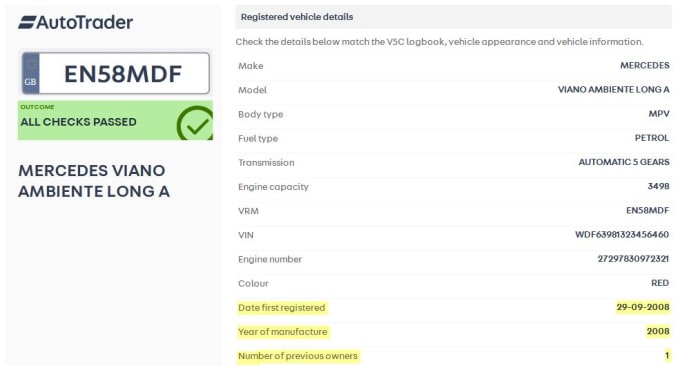The height and width of the screenshot is (366, 680).
Task: Click the Make row value MERCEDES
Action: [x=644, y=65]
